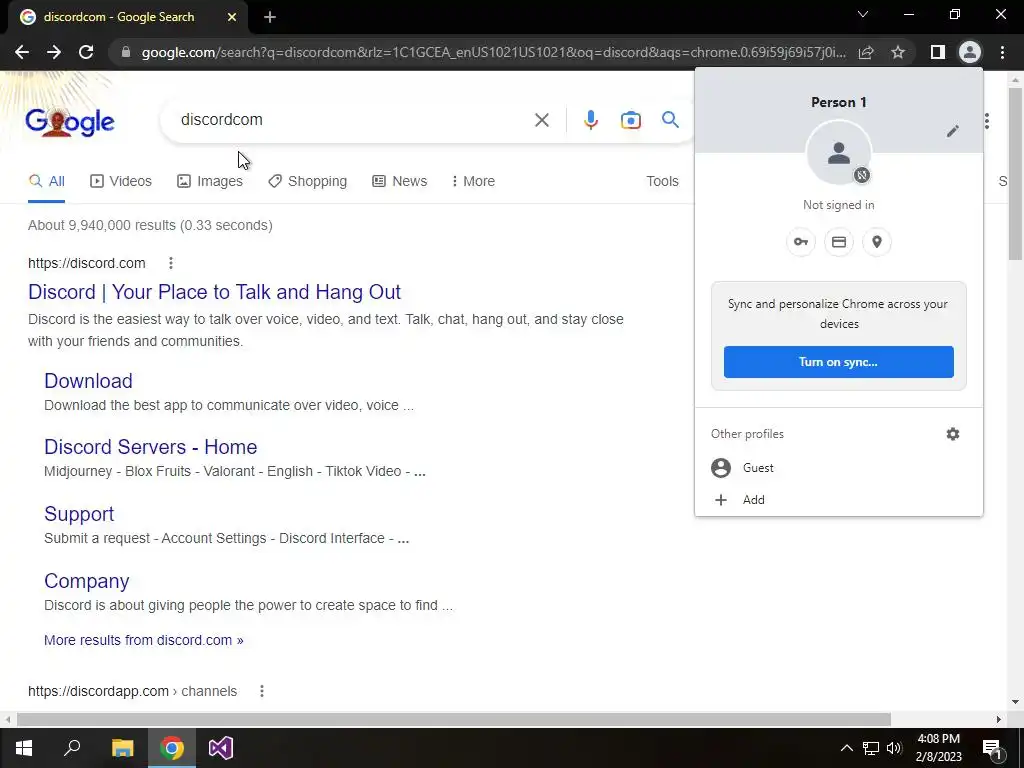Click the horizontal scrollbar thumb
Image resolution: width=1024 pixels, height=768 pixels.
454,719
